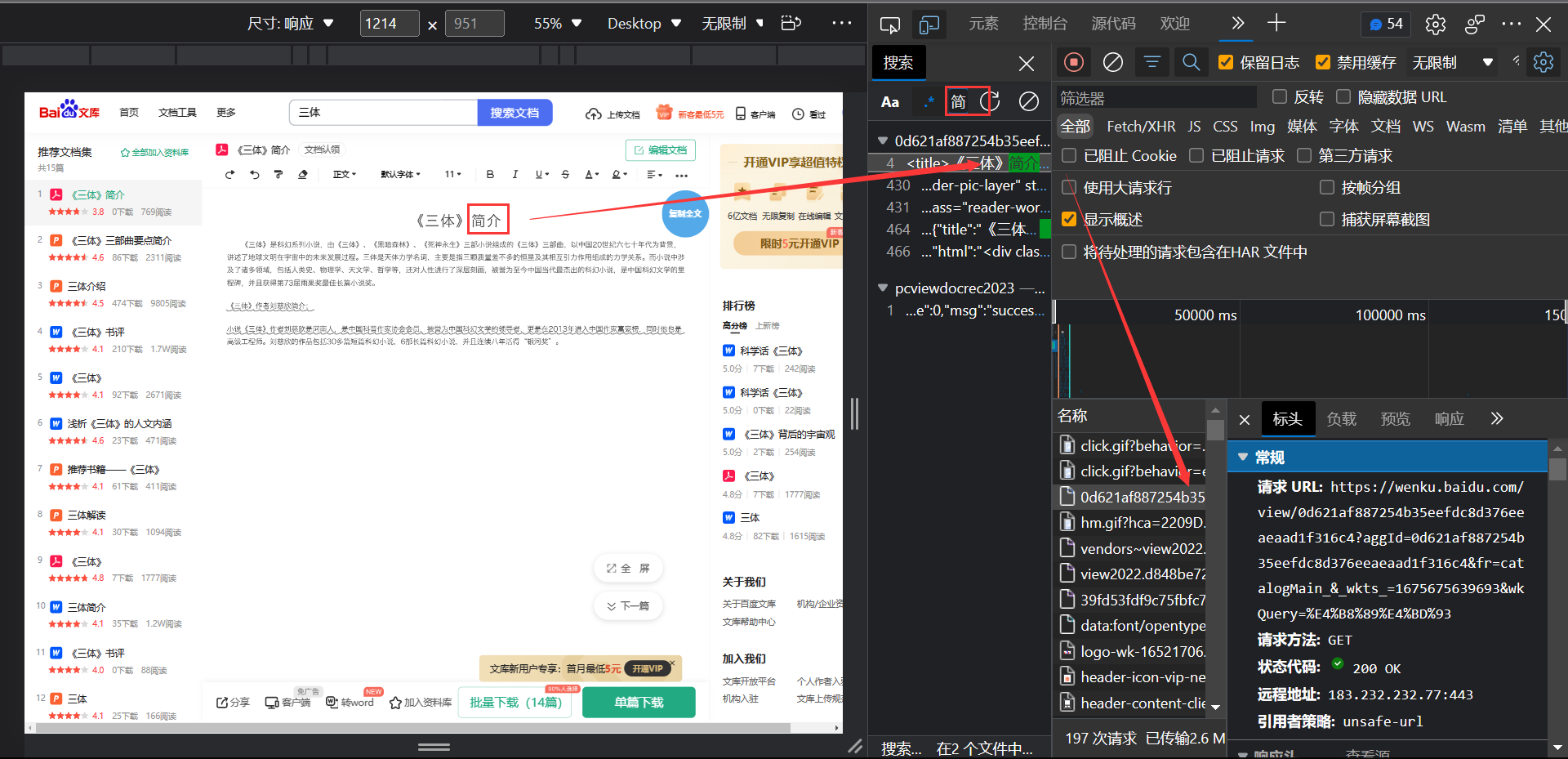Screen dimensions: 1568x759
Task: Enable 隐藏数据 URL checkbox
Action: [x=1343, y=96]
